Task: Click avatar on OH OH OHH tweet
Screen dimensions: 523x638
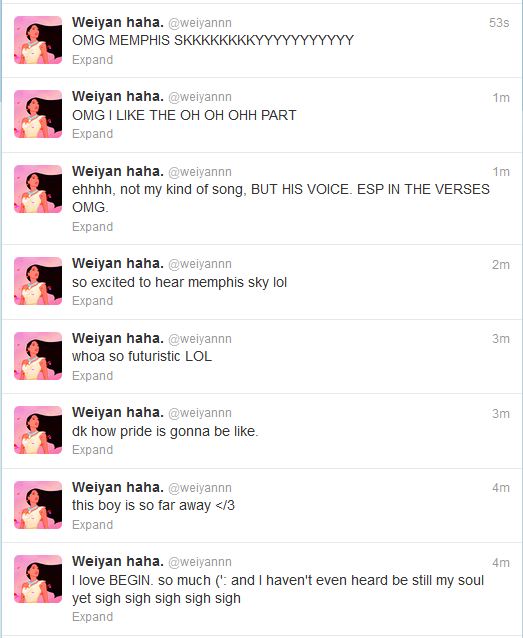Action: tap(38, 114)
